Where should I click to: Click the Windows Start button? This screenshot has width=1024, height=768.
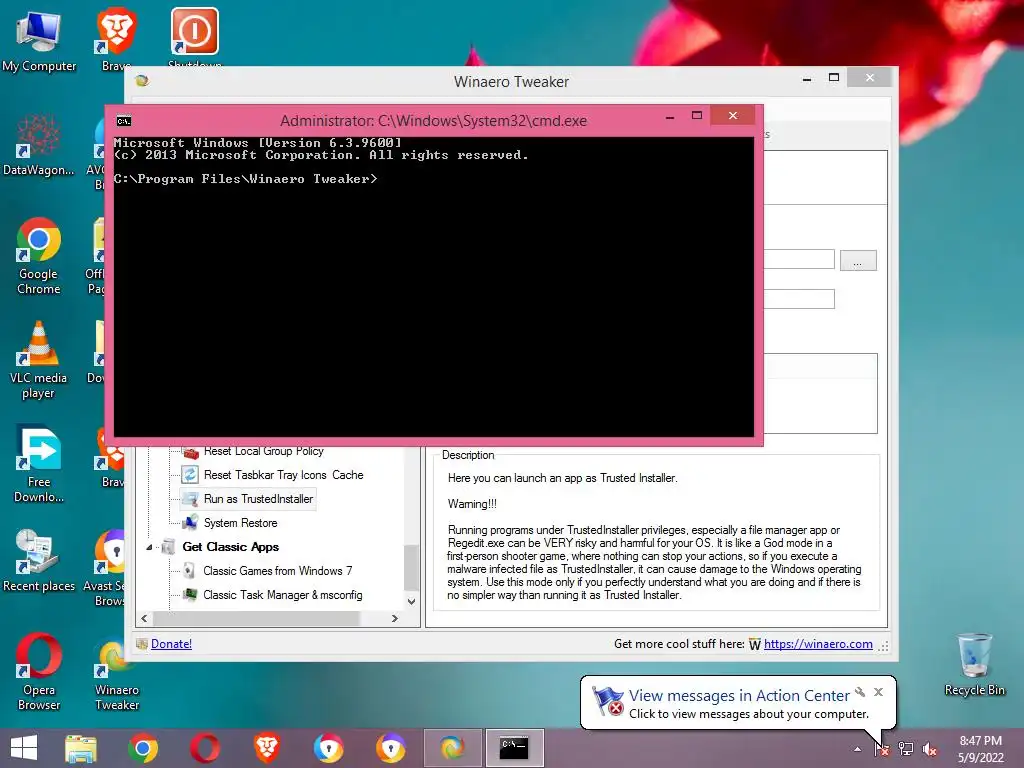click(24, 748)
